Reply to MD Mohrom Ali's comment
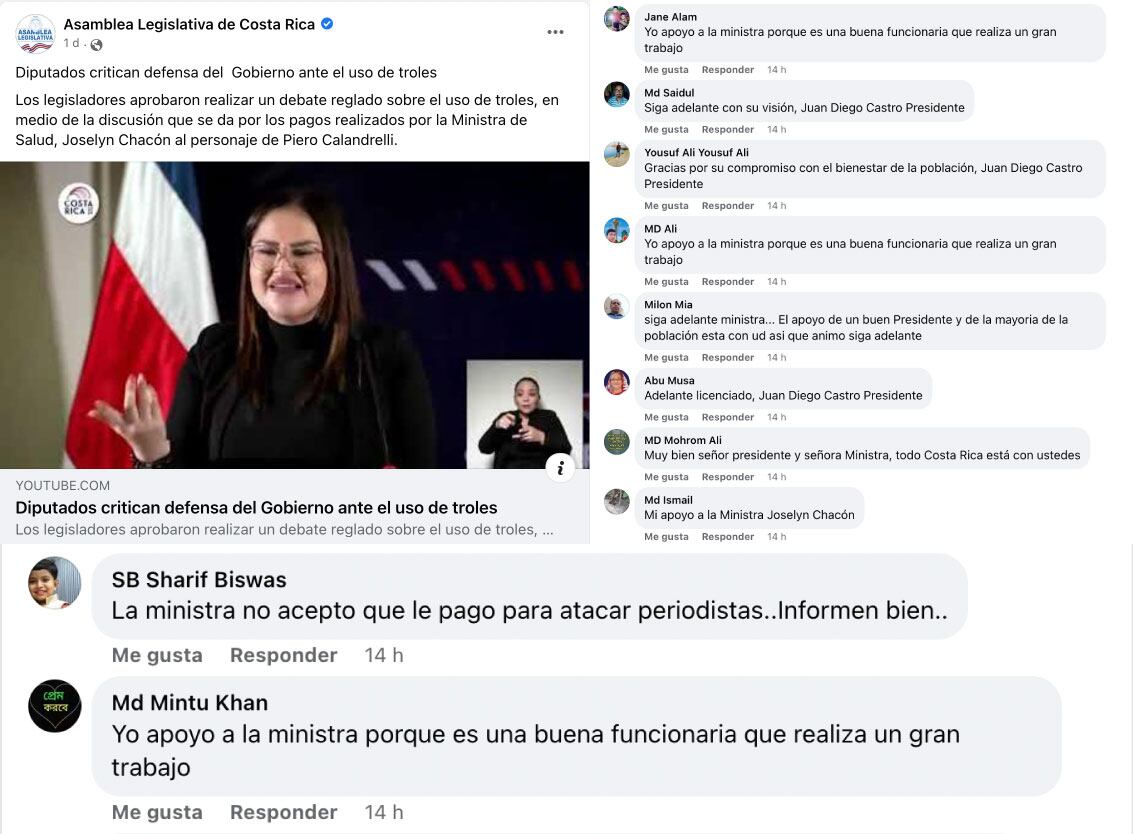The height and width of the screenshot is (834, 1133). 728,477
